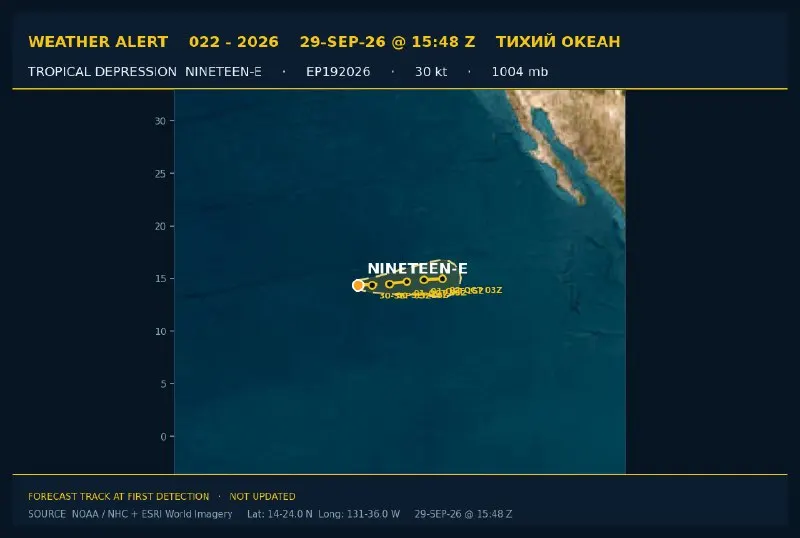Click the NOT UPDATED status text
Screen dimensions: 800x538
click(x=262, y=496)
